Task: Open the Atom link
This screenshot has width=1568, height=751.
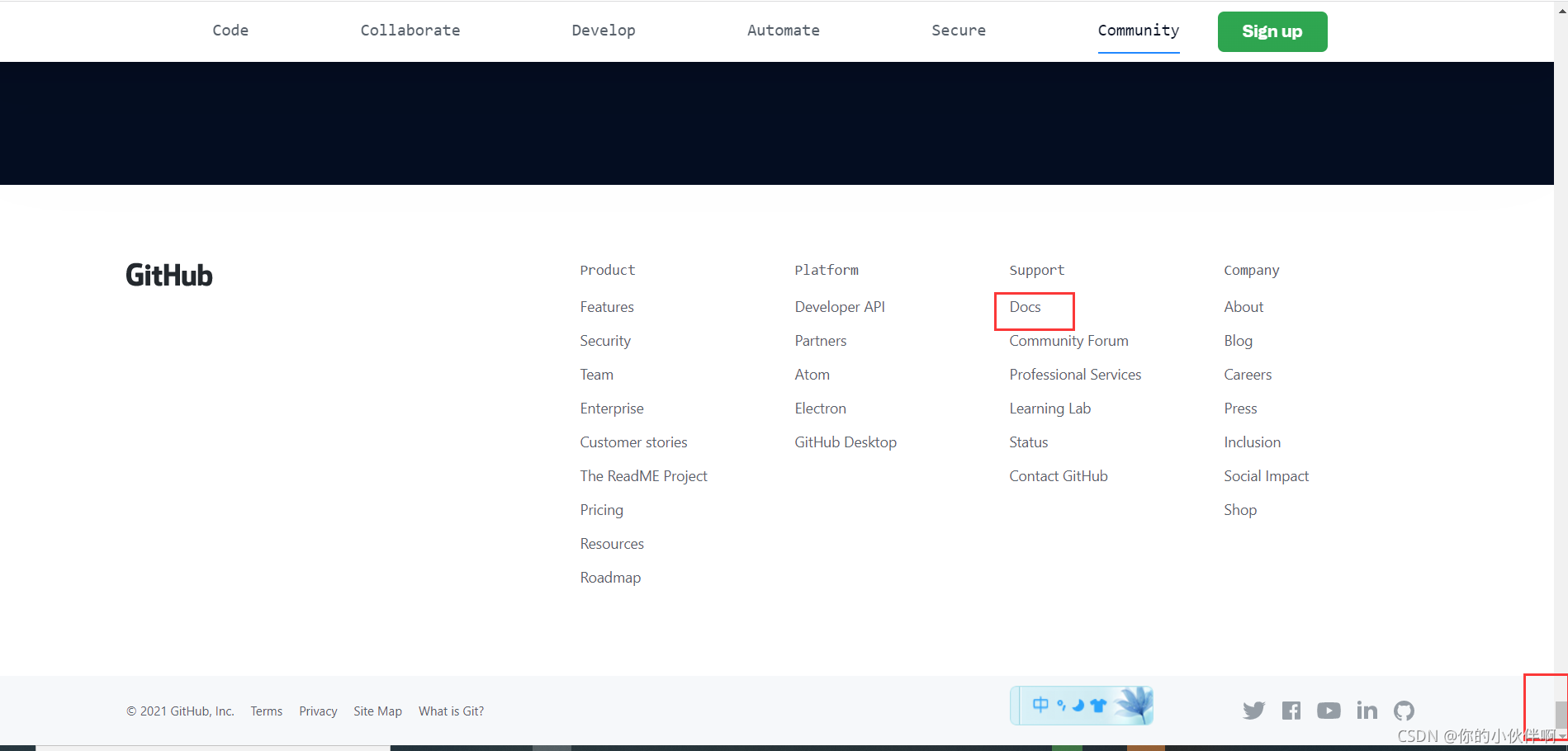Action: tap(812, 375)
